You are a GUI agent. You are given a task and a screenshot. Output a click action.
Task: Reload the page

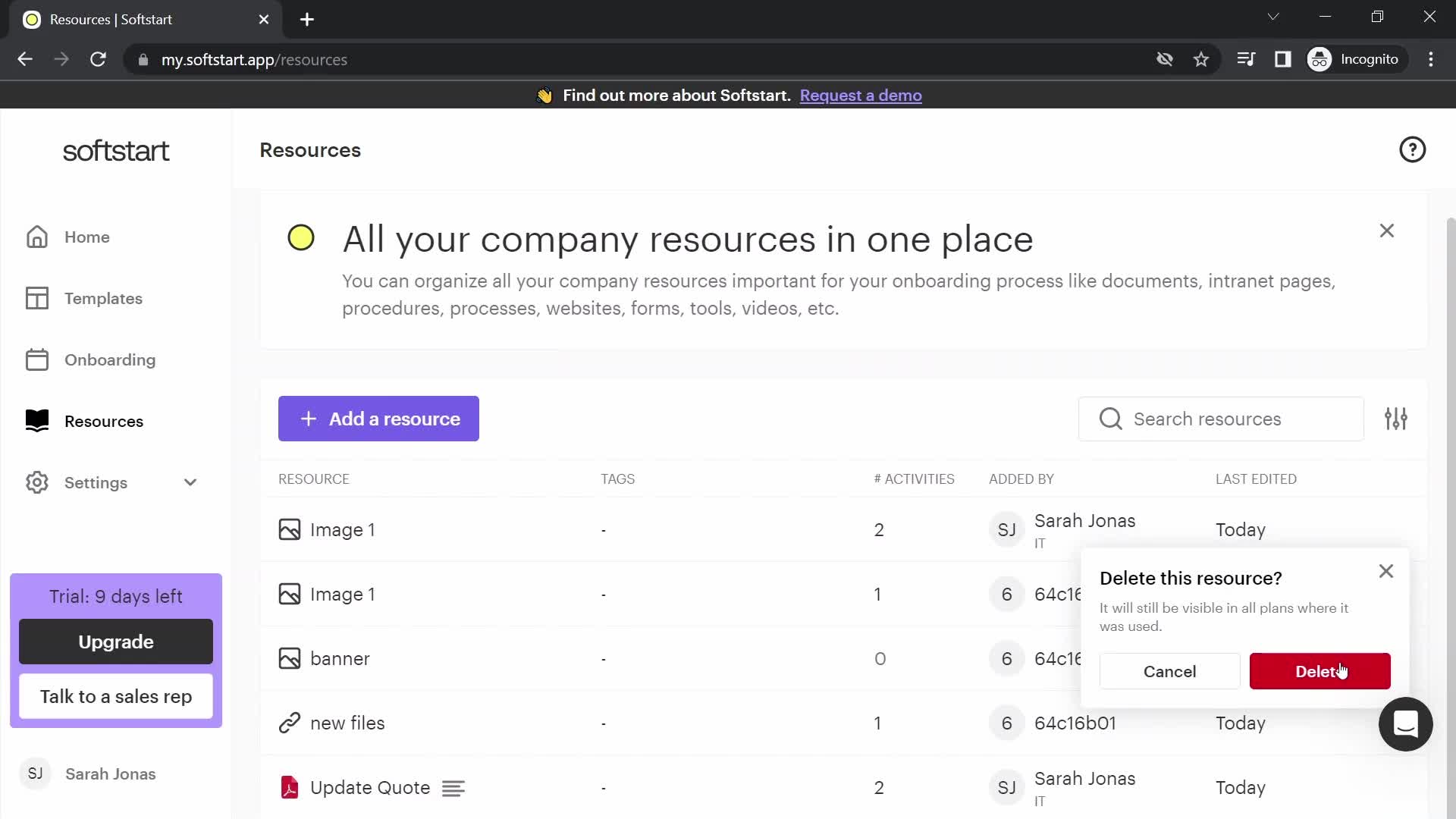98,59
